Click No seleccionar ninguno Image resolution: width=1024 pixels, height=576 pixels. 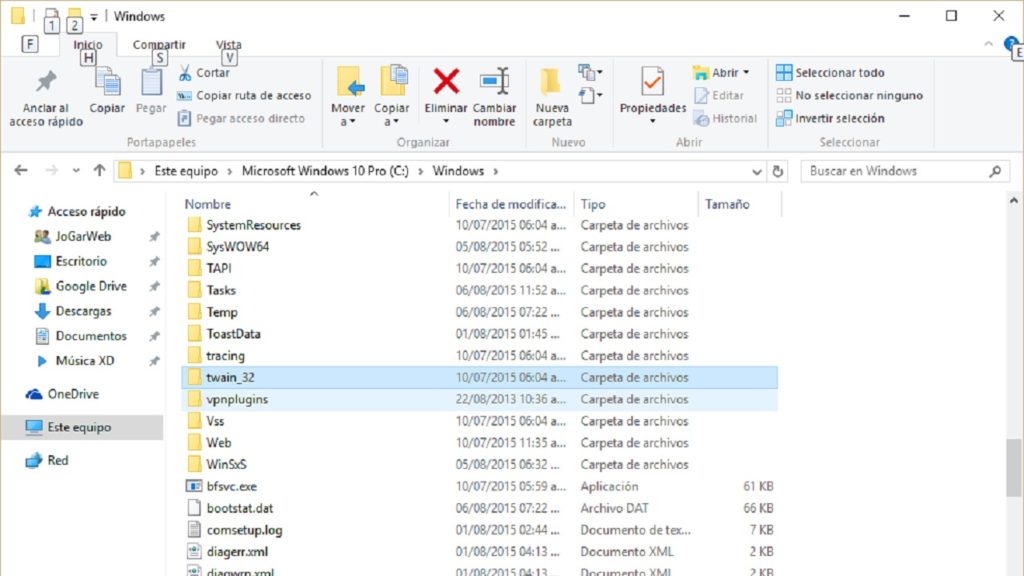[x=850, y=95]
